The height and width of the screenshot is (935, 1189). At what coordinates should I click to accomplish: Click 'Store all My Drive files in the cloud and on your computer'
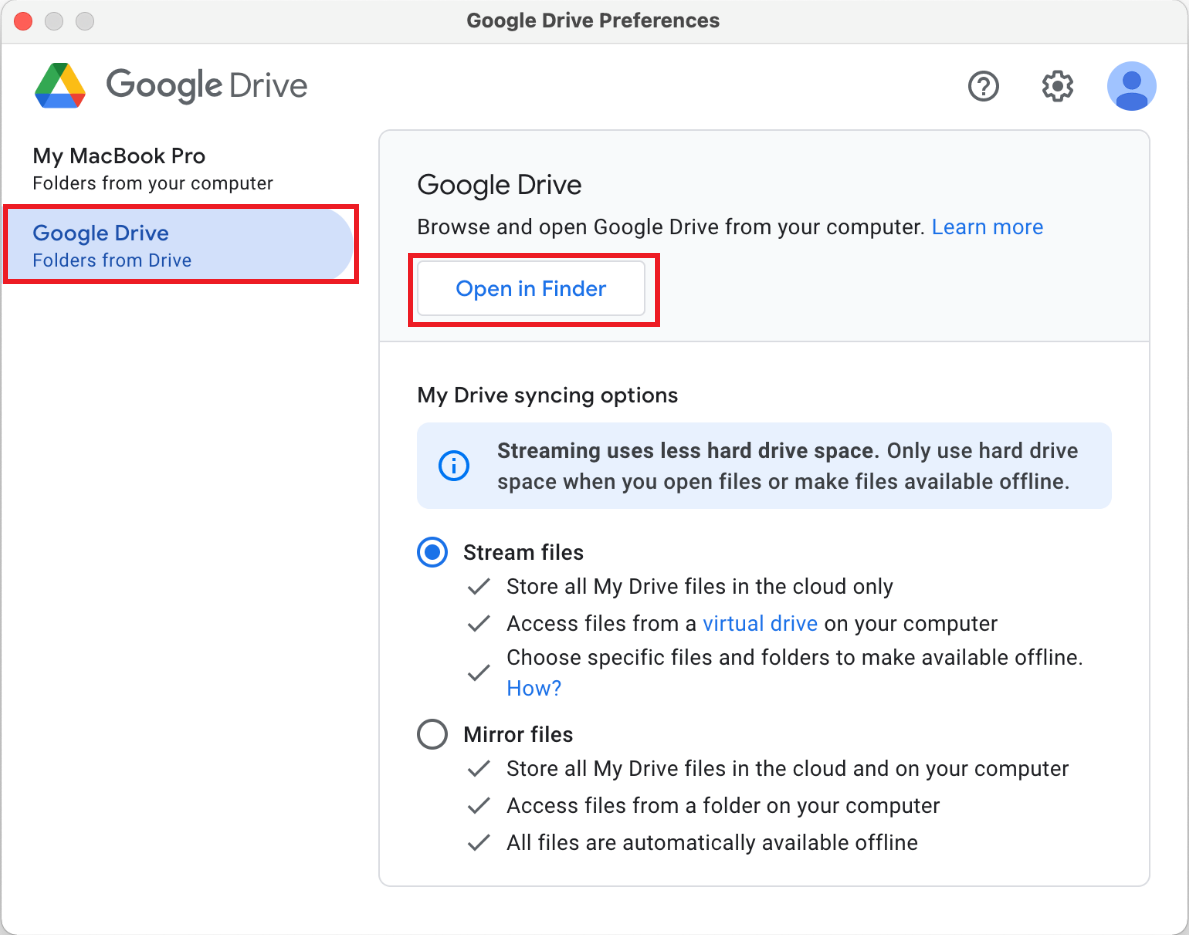tap(788, 768)
